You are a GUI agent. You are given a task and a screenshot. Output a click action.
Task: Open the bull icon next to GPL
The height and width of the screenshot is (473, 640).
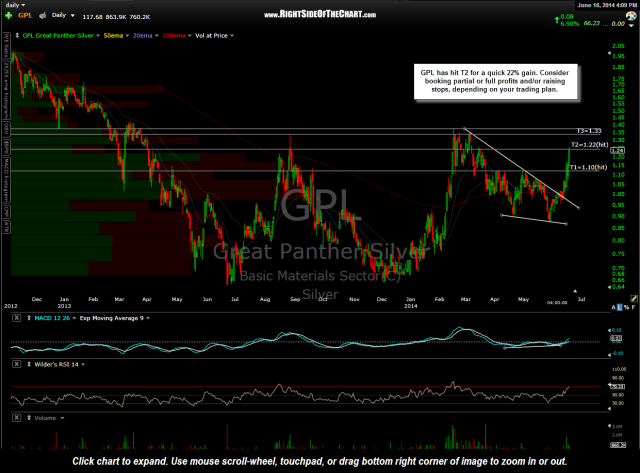click(x=42, y=16)
